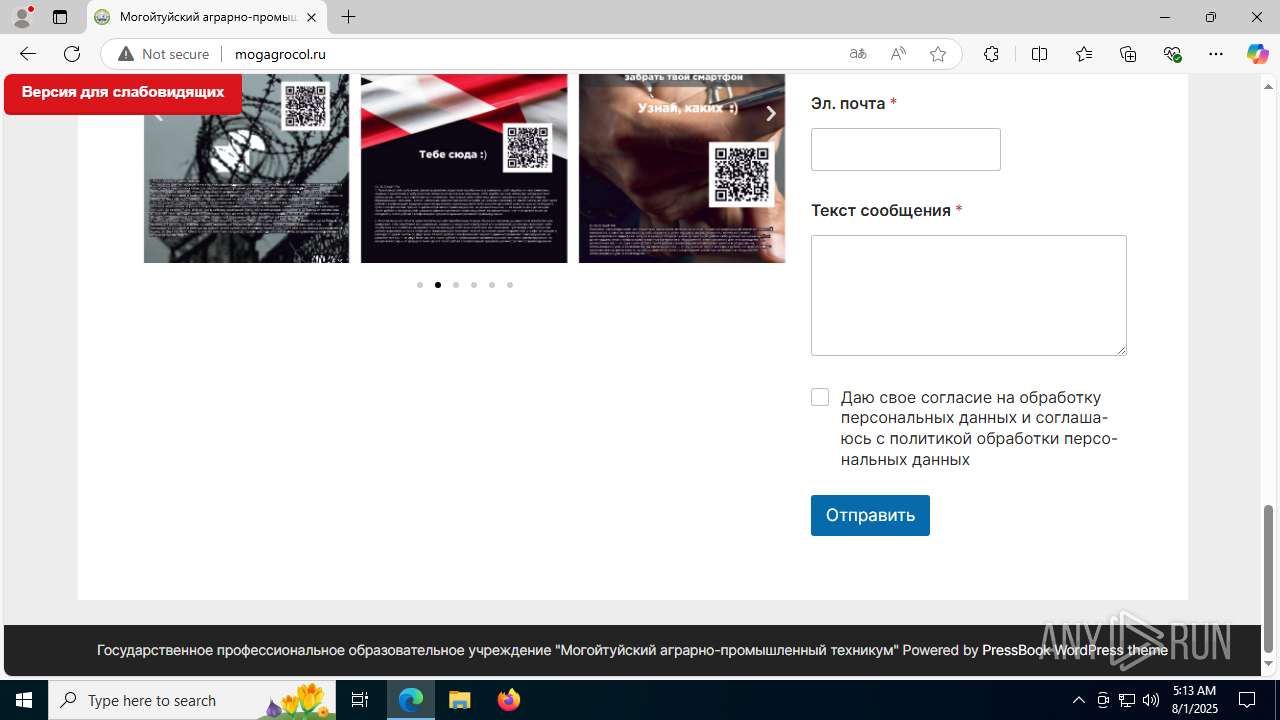The image size is (1280, 720).
Task: Reload the mogagrocol.ru page
Action: [x=72, y=54]
